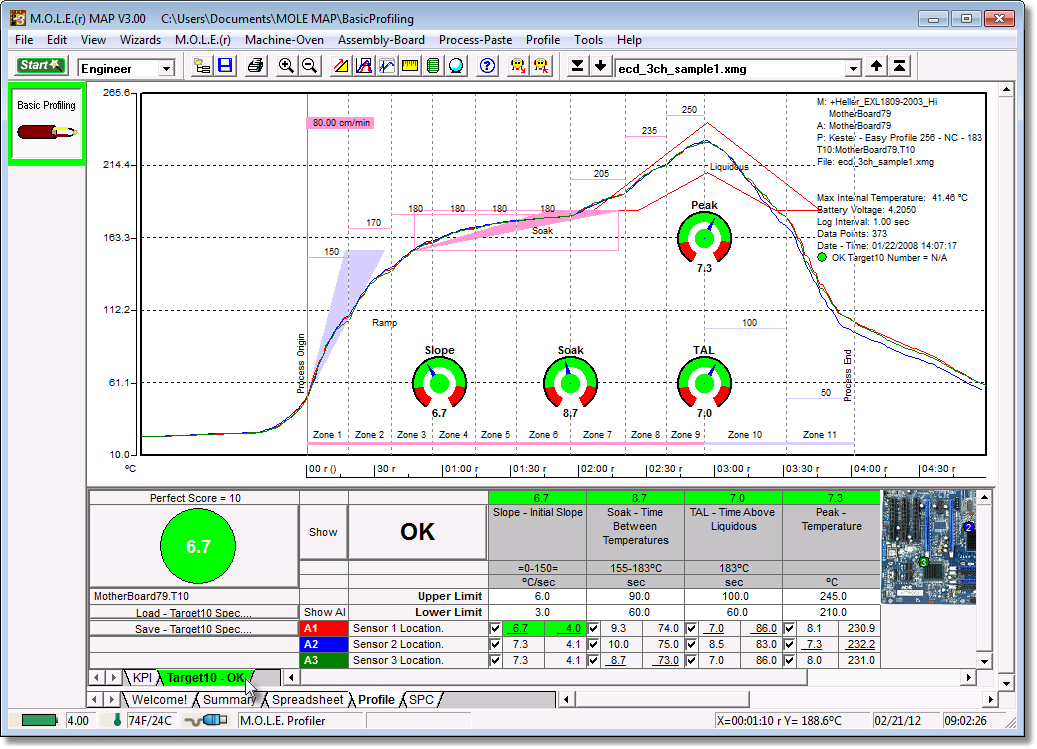Switch to the SPC tab

pyautogui.click(x=421, y=699)
